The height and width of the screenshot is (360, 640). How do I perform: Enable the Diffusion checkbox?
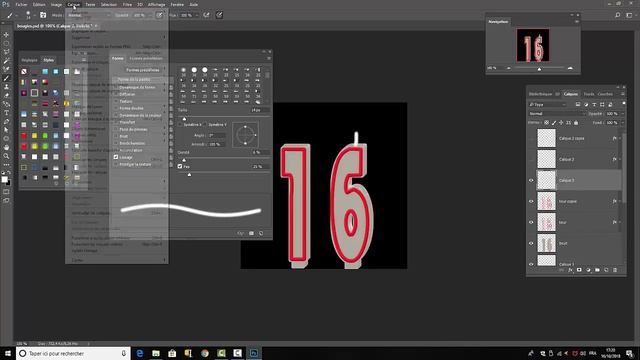click(x=116, y=94)
